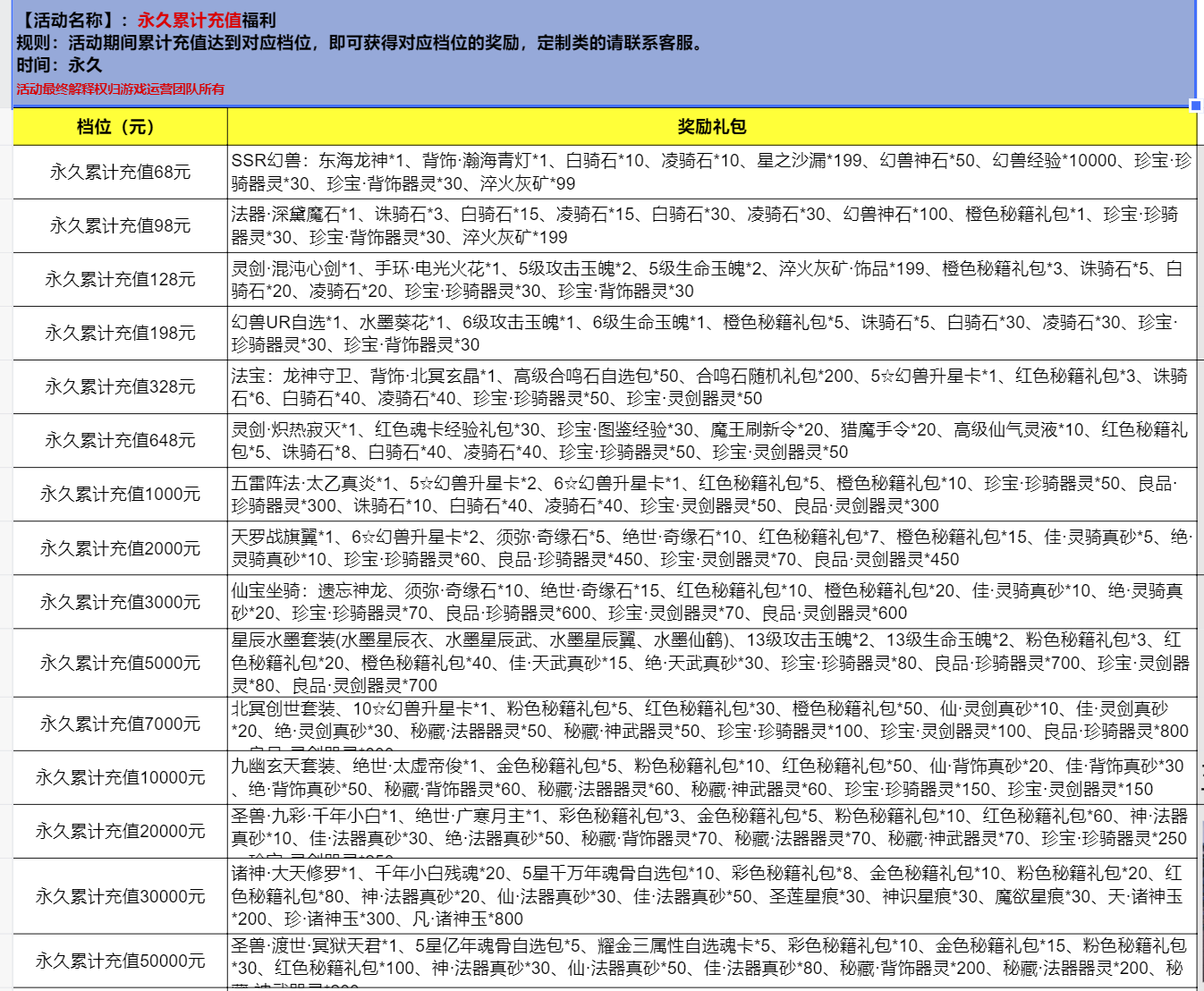Click the 永久累计充值50000元 tier cell
This screenshot has width=1204, height=991.
pos(120,961)
